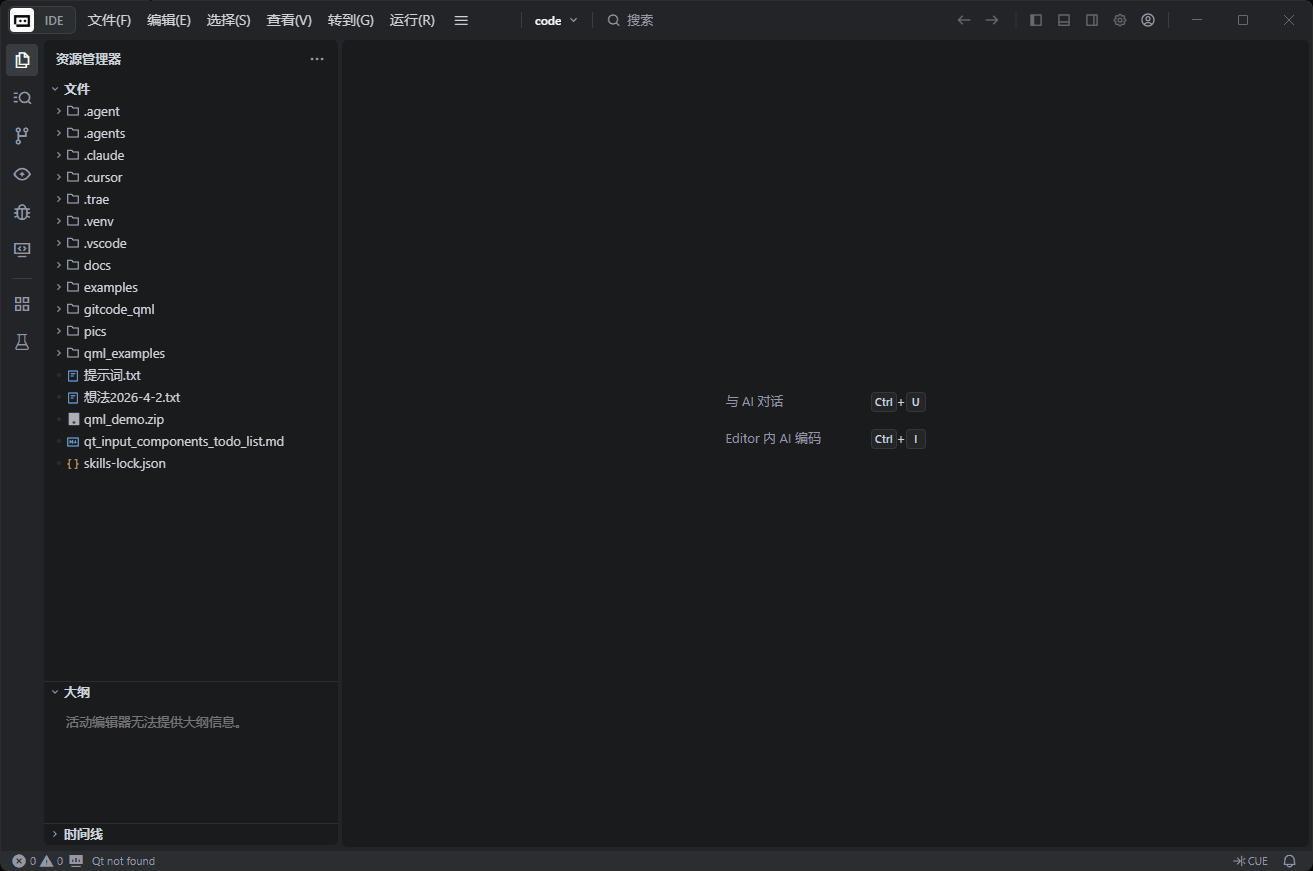Click the 与 AI 对话 shortcut hint

(754, 401)
